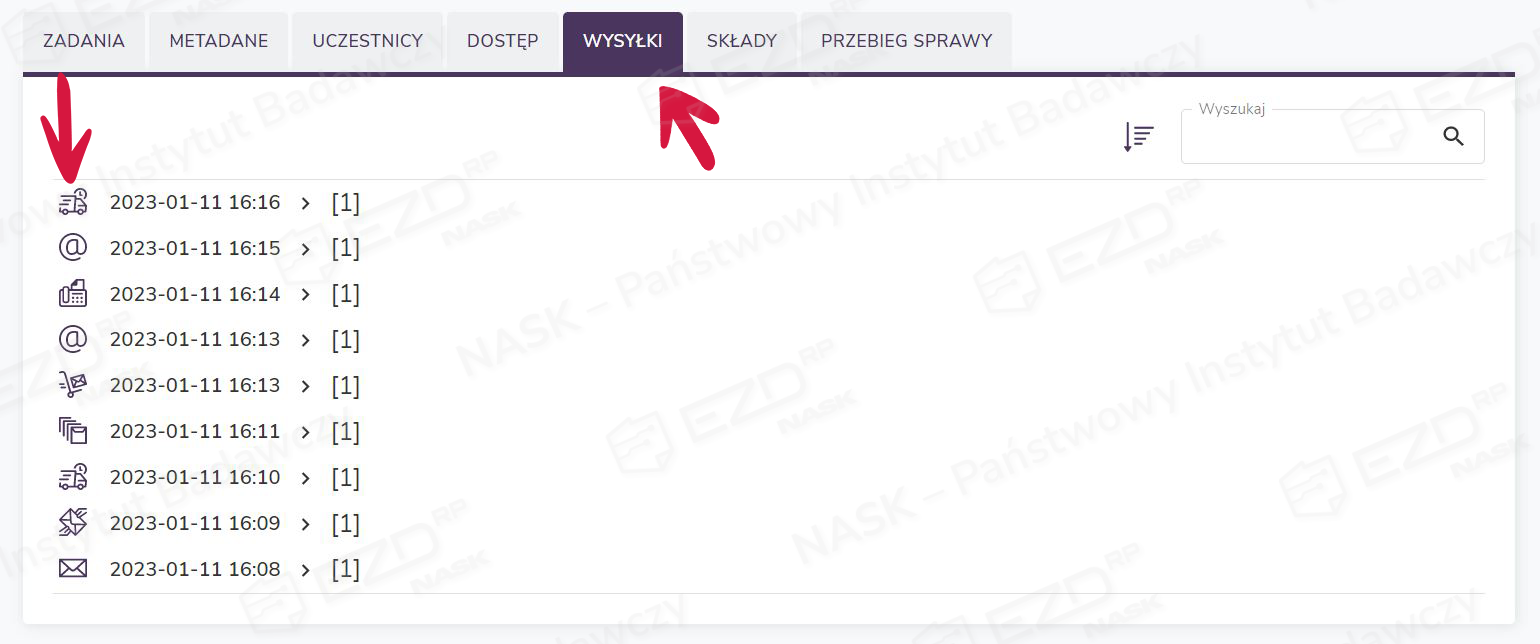Open the PRZEBIEG SPRAWY tab

[906, 42]
